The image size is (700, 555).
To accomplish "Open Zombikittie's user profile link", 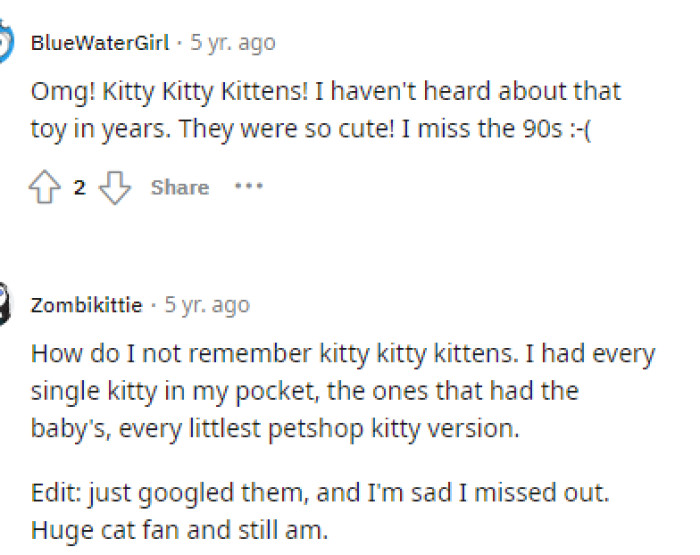I will pyautogui.click(x=86, y=305).
